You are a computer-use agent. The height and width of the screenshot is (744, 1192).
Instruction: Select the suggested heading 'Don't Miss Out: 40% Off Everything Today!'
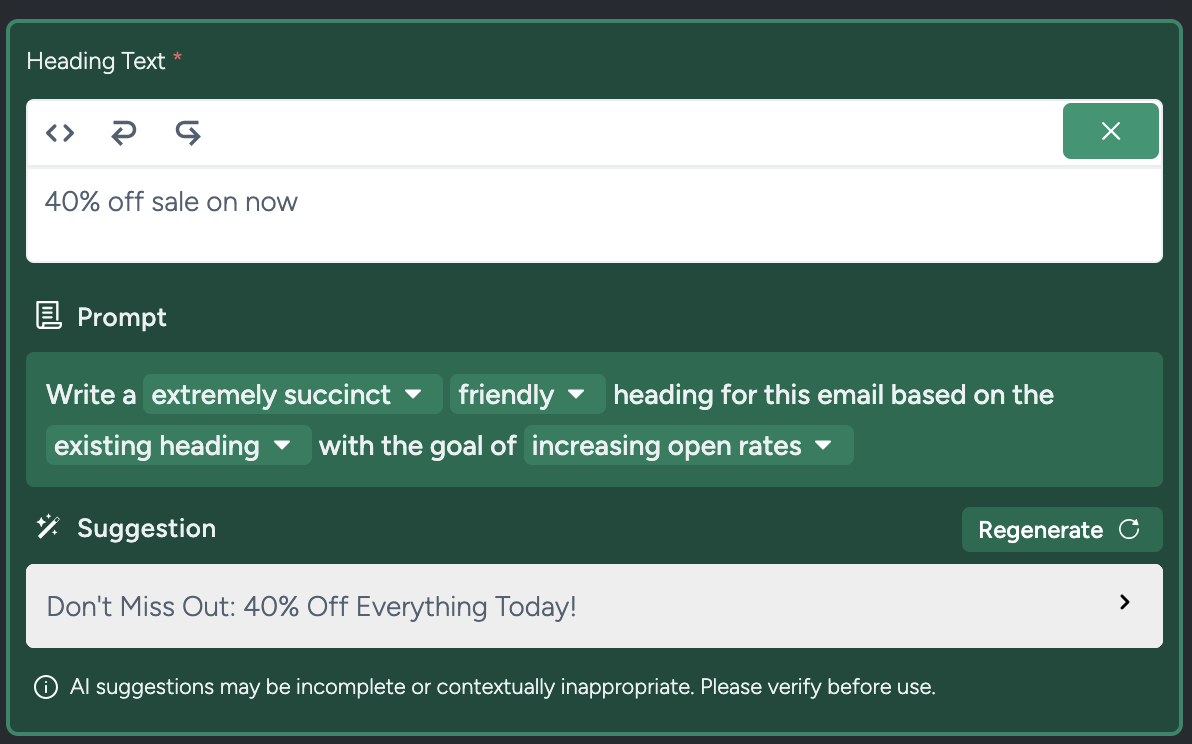(x=310, y=606)
